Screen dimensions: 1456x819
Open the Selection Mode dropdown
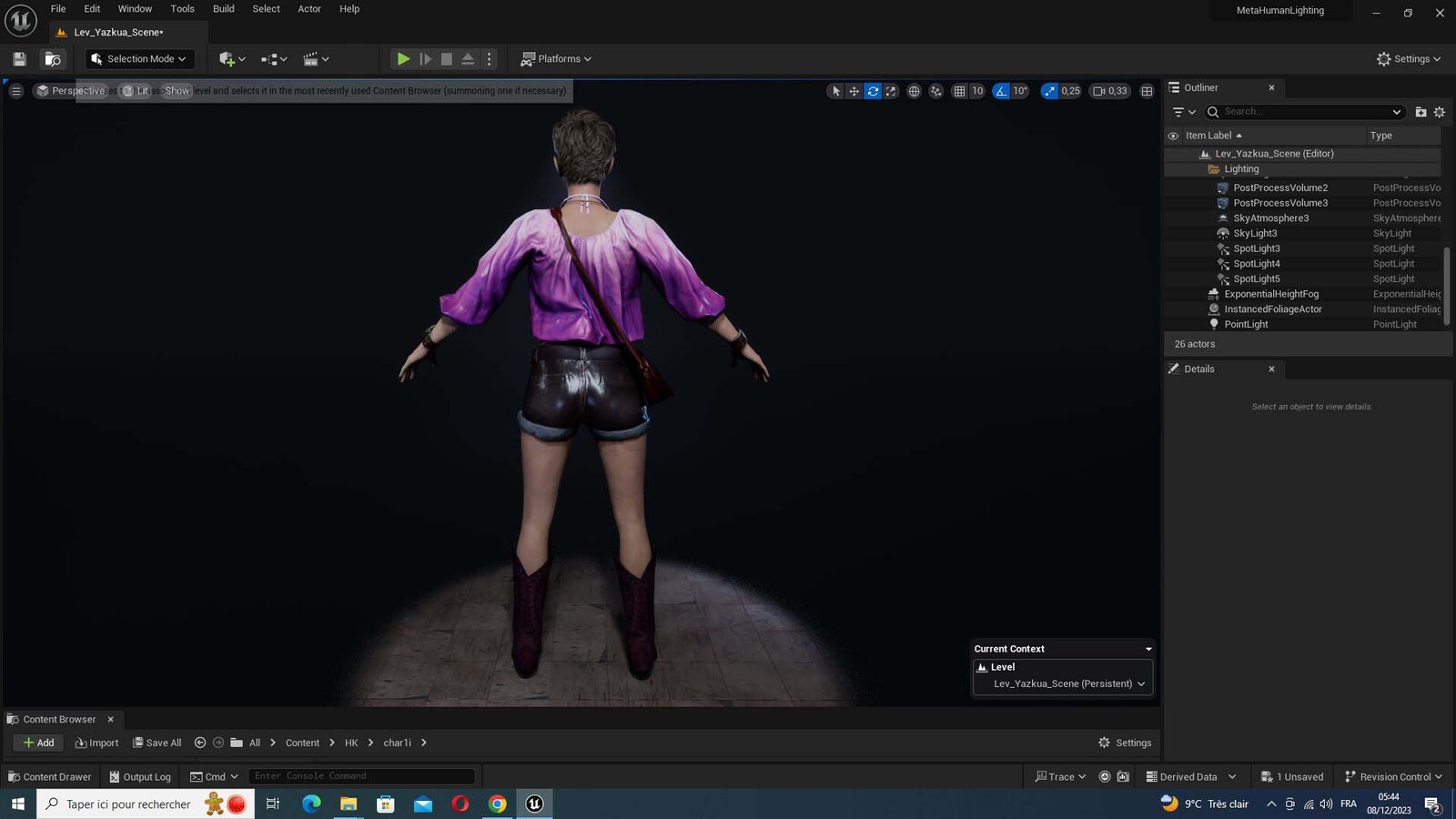140,59
